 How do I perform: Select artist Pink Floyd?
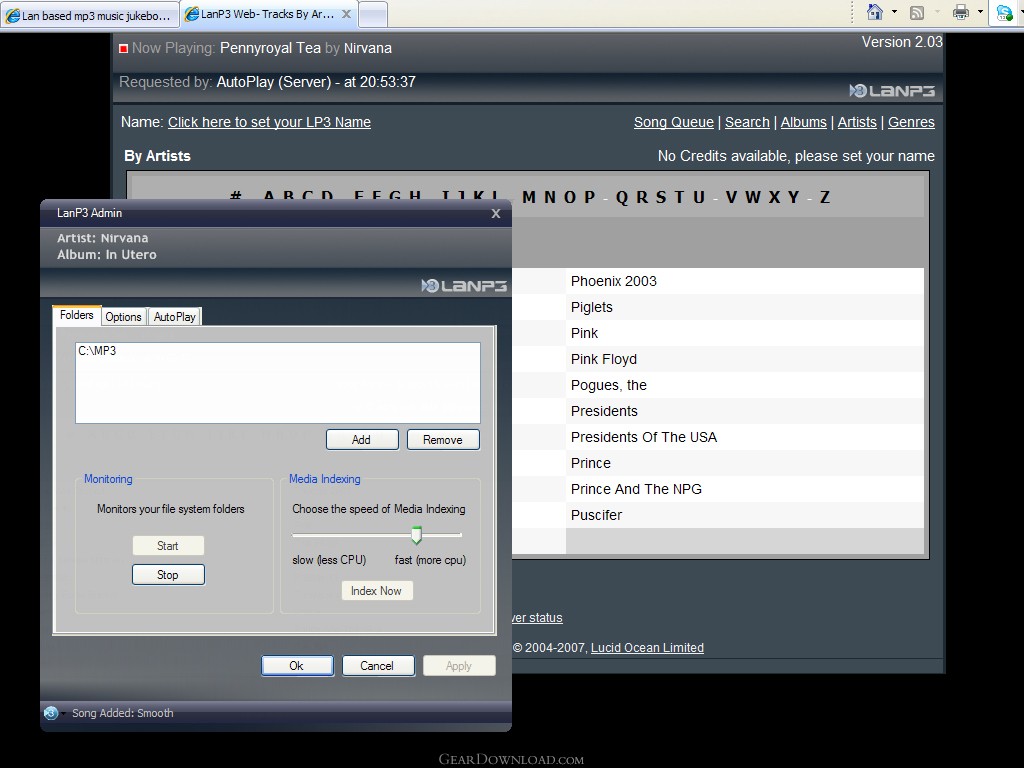pyautogui.click(x=603, y=359)
